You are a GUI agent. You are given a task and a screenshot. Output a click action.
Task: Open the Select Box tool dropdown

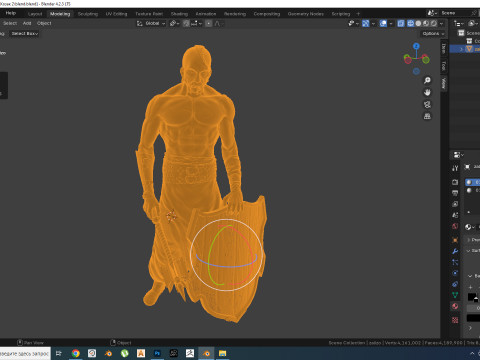point(25,33)
